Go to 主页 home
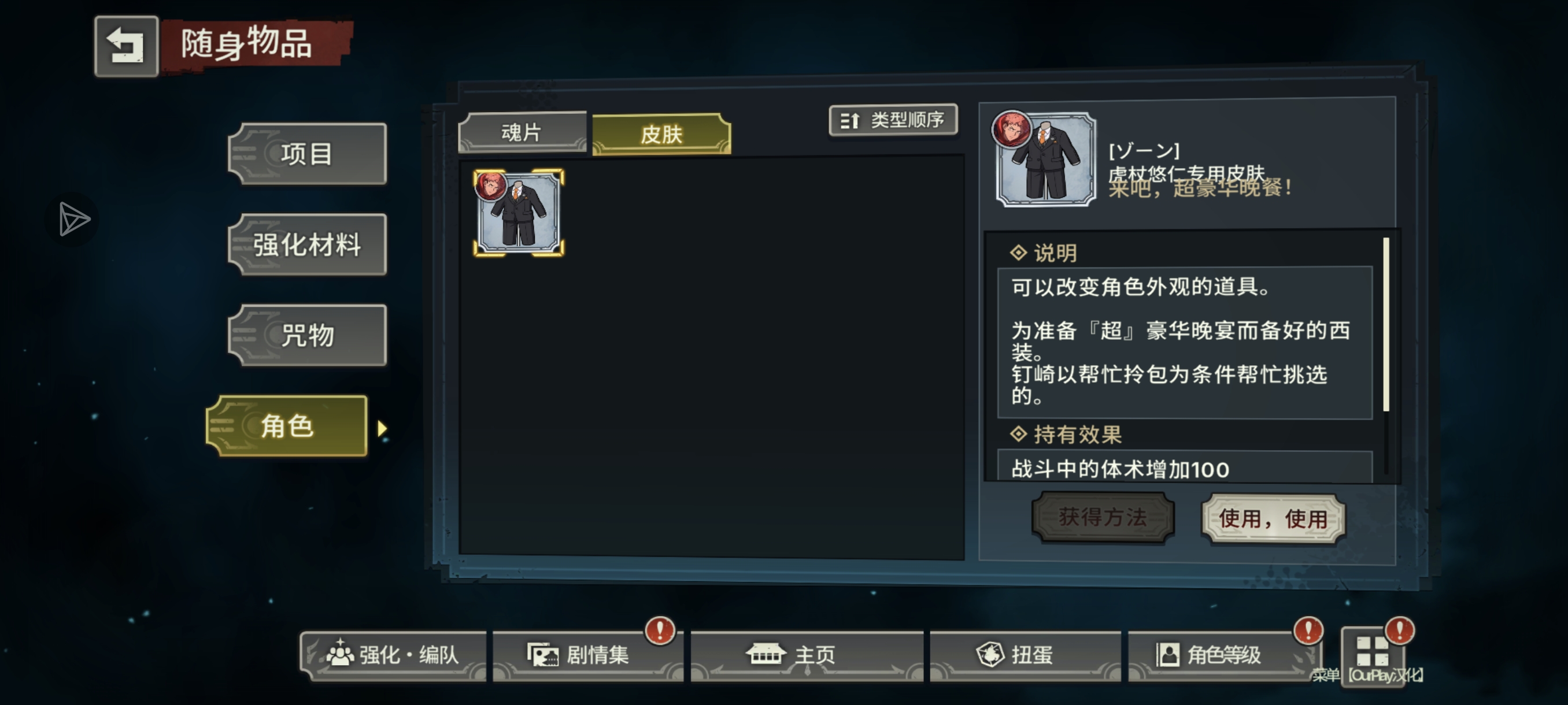 pyautogui.click(x=807, y=655)
